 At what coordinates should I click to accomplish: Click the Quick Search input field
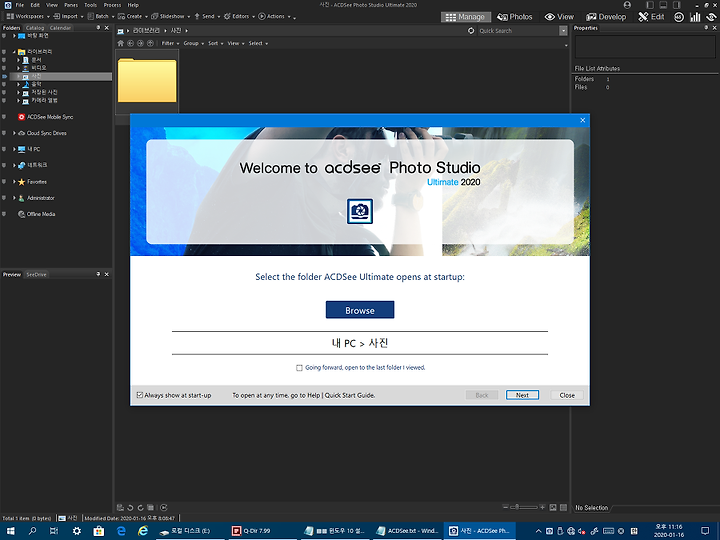(x=518, y=31)
